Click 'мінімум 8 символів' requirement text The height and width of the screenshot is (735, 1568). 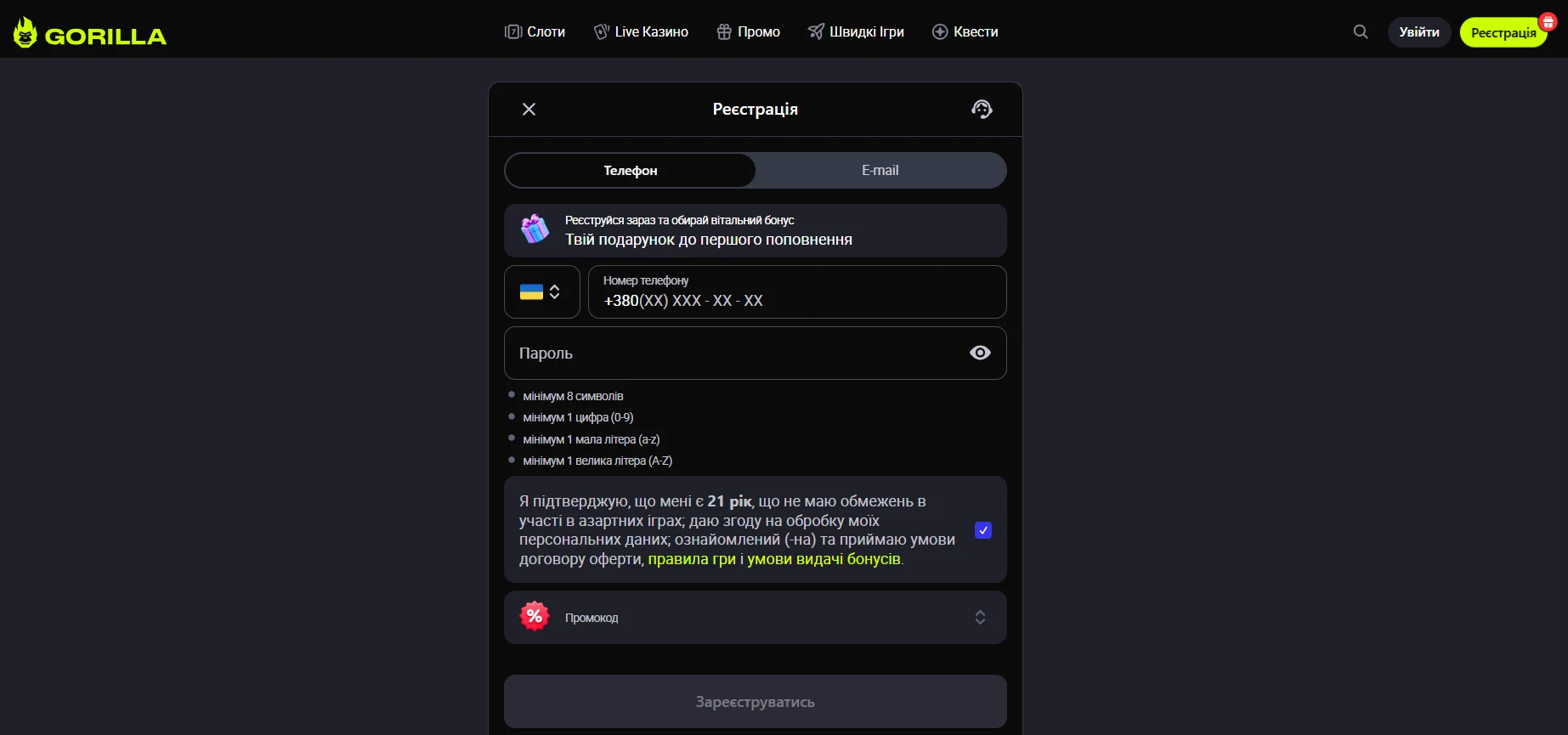[x=573, y=396]
